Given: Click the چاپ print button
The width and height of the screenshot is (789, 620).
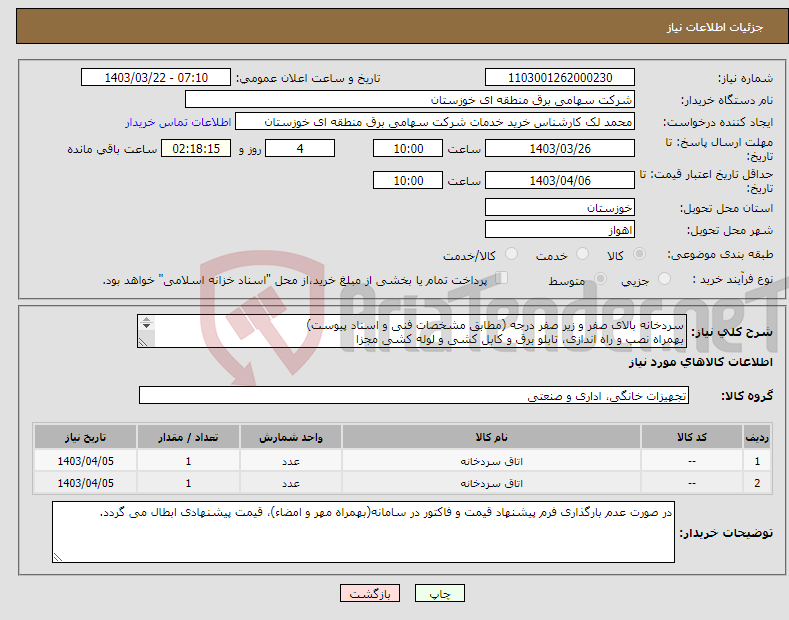Looking at the screenshot, I should [x=439, y=593].
